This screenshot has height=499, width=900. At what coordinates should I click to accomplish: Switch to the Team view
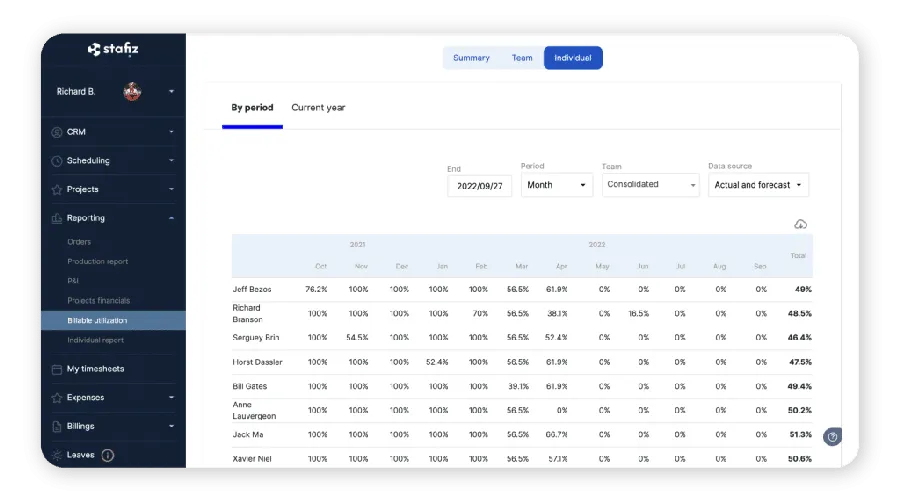tap(522, 58)
